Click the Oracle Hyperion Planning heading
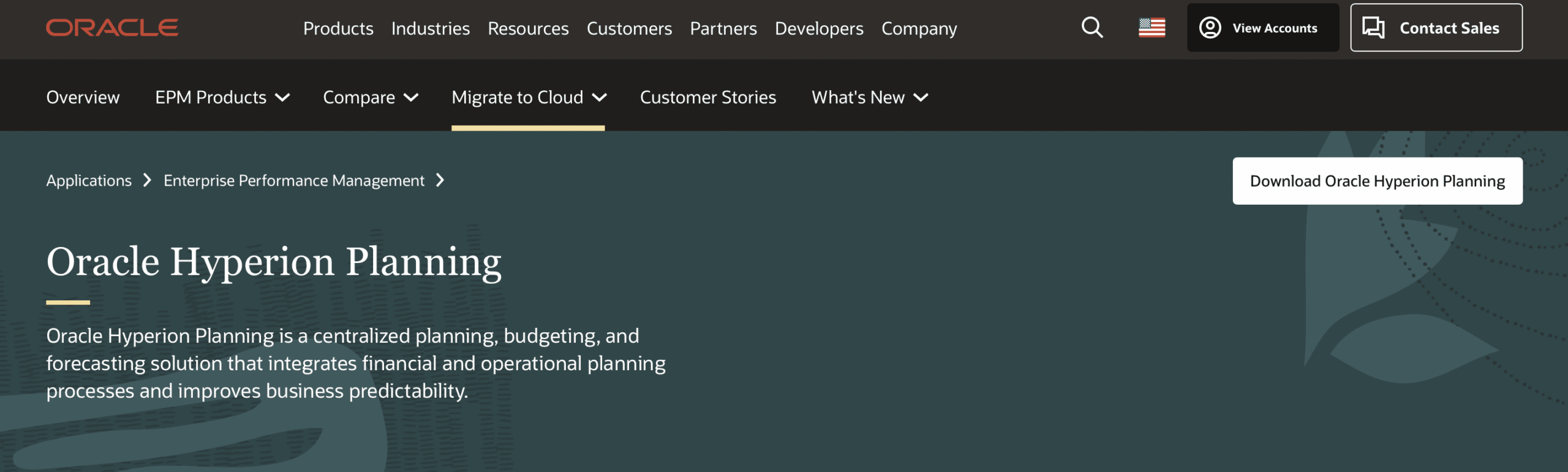 coord(274,262)
